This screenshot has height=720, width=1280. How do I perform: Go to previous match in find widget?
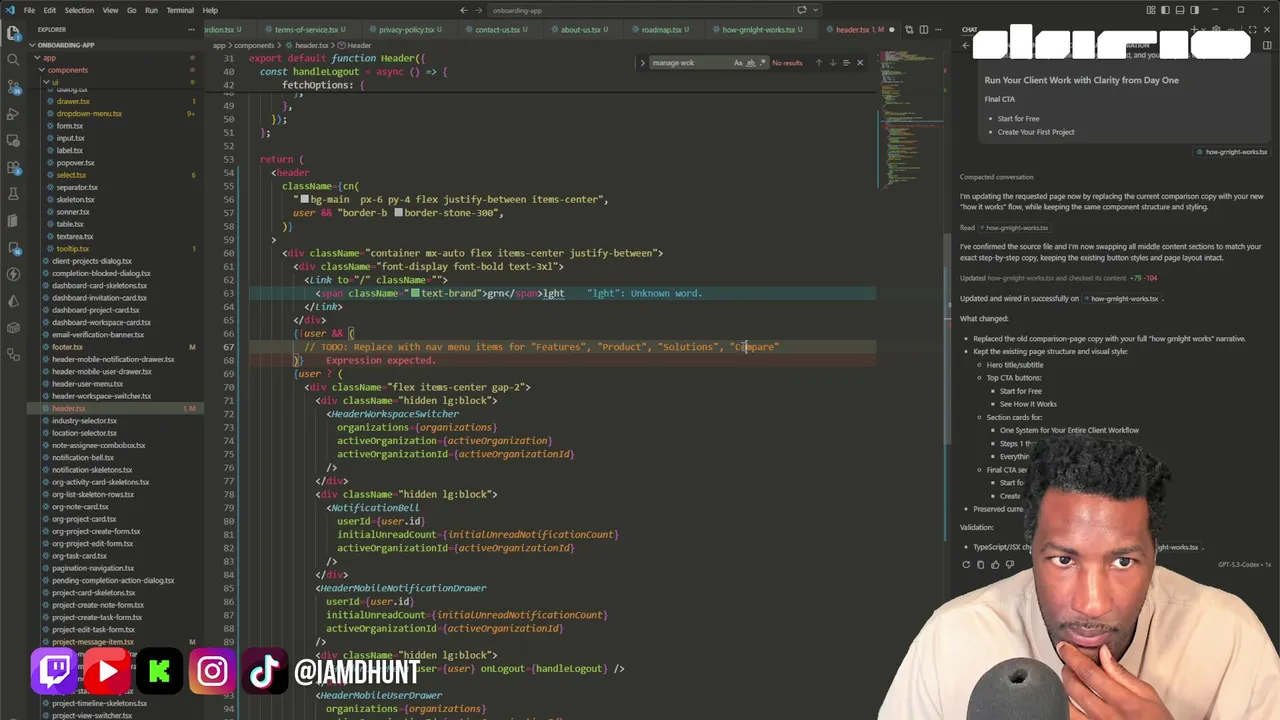[818, 62]
